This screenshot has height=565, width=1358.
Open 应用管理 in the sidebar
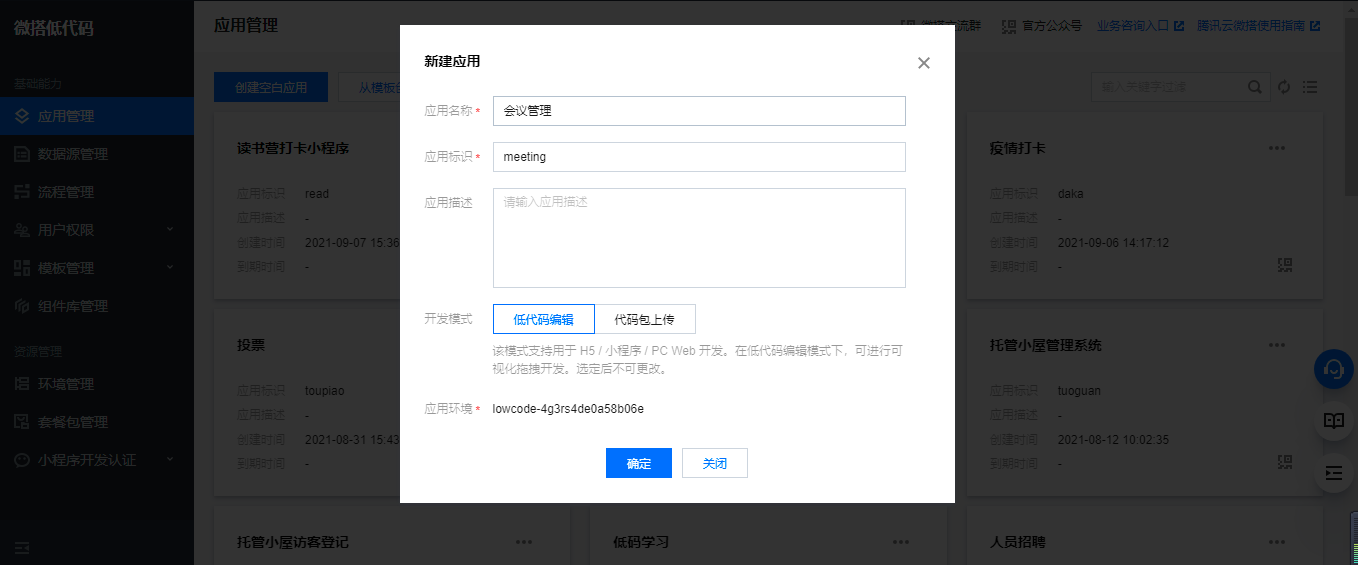97,116
